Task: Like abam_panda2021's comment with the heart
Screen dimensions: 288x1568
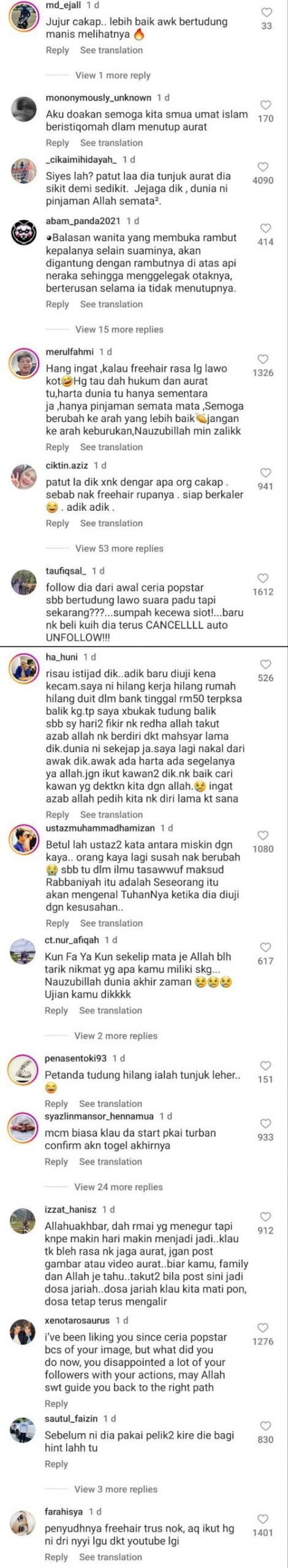Action: click(x=266, y=228)
